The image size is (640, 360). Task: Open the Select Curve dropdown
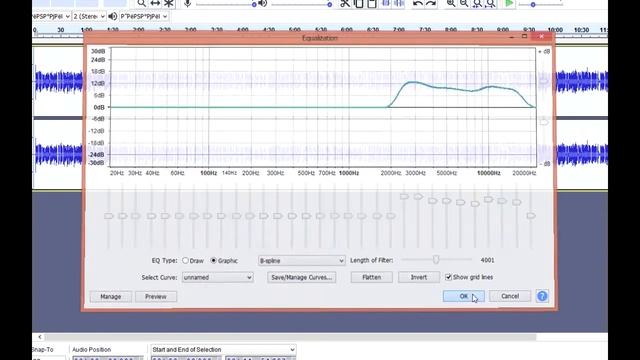coord(218,278)
